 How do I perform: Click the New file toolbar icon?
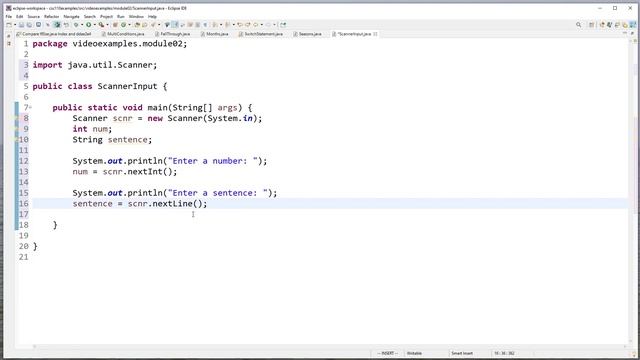9,25
